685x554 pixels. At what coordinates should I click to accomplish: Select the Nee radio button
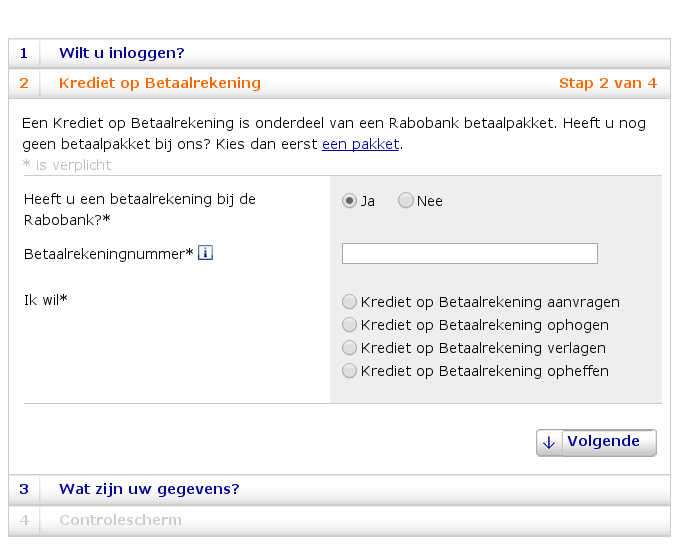405,201
